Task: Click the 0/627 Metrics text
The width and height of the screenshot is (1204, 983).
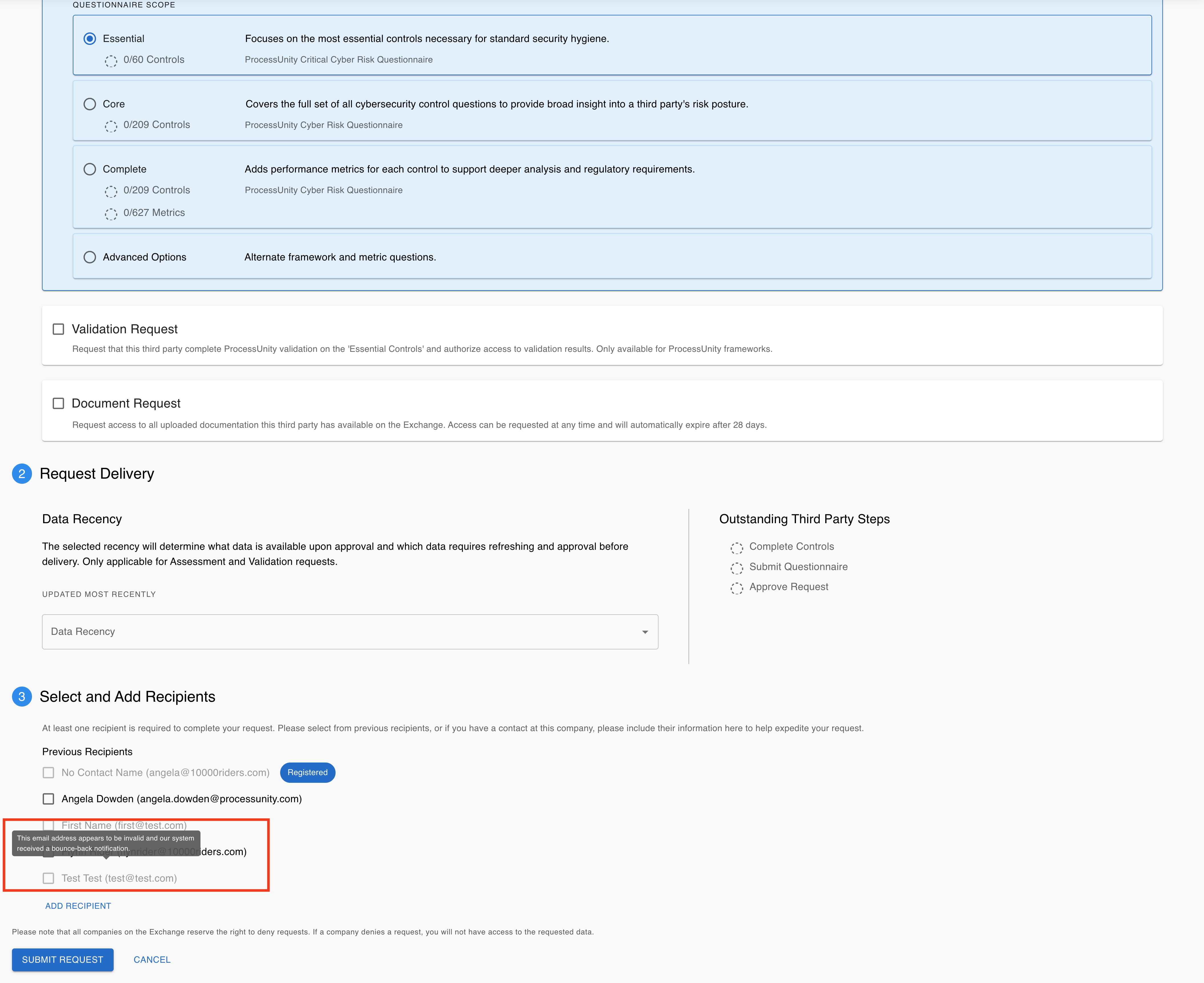Action: pyautogui.click(x=154, y=212)
